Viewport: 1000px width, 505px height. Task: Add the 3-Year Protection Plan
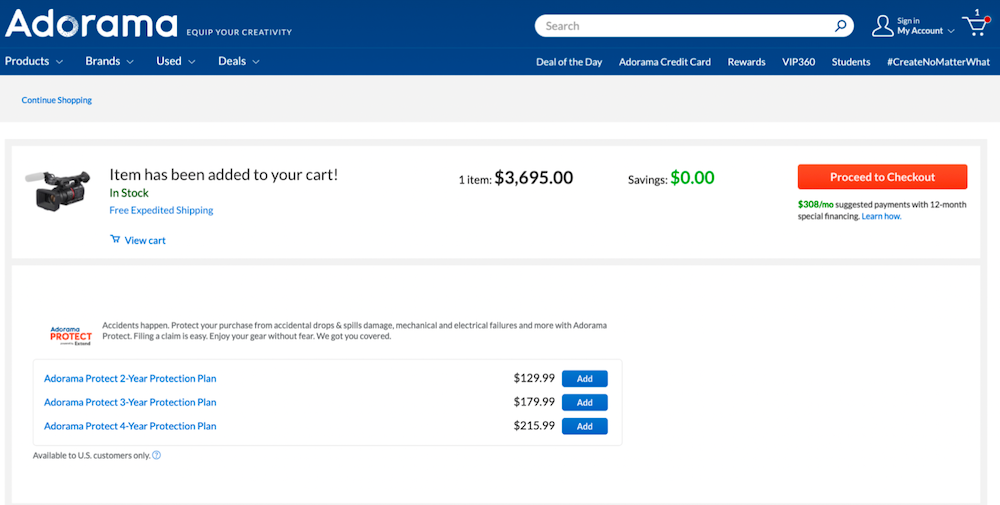(584, 402)
